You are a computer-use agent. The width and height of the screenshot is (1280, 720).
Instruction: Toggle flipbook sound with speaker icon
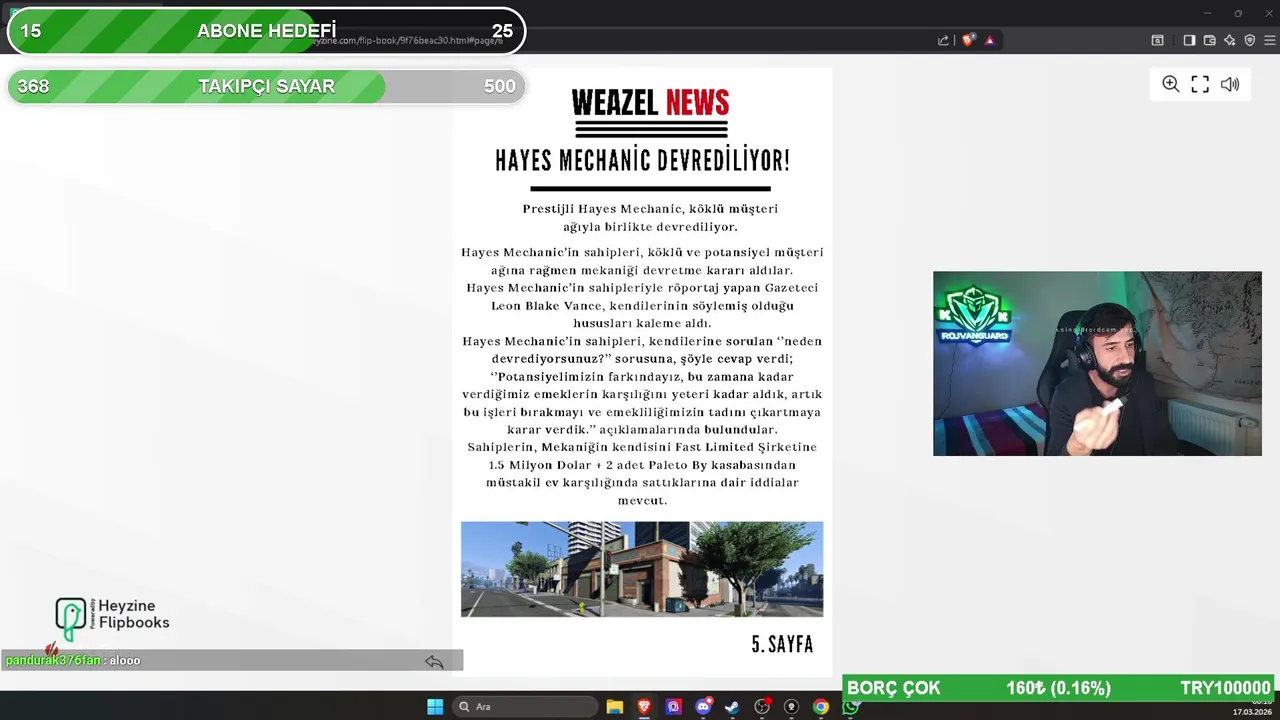pyautogui.click(x=1230, y=84)
